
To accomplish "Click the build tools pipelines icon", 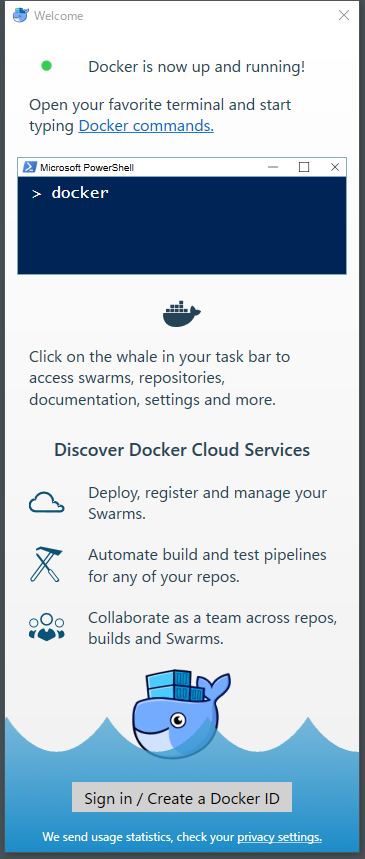I will [47, 565].
